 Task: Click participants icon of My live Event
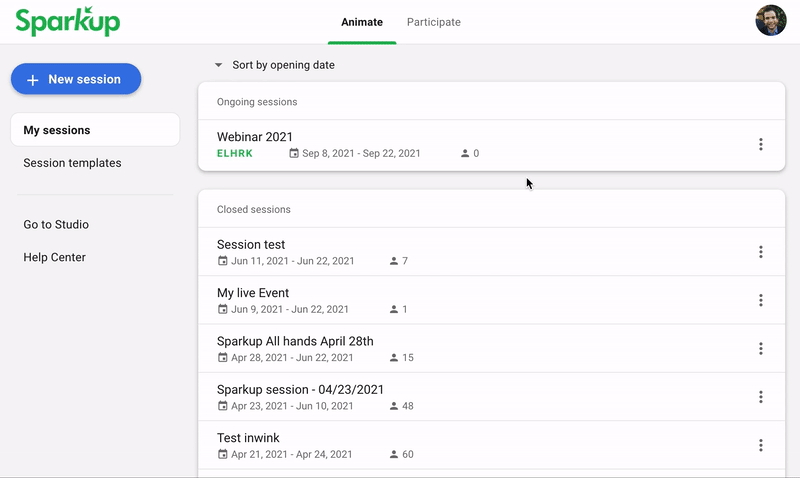(393, 309)
